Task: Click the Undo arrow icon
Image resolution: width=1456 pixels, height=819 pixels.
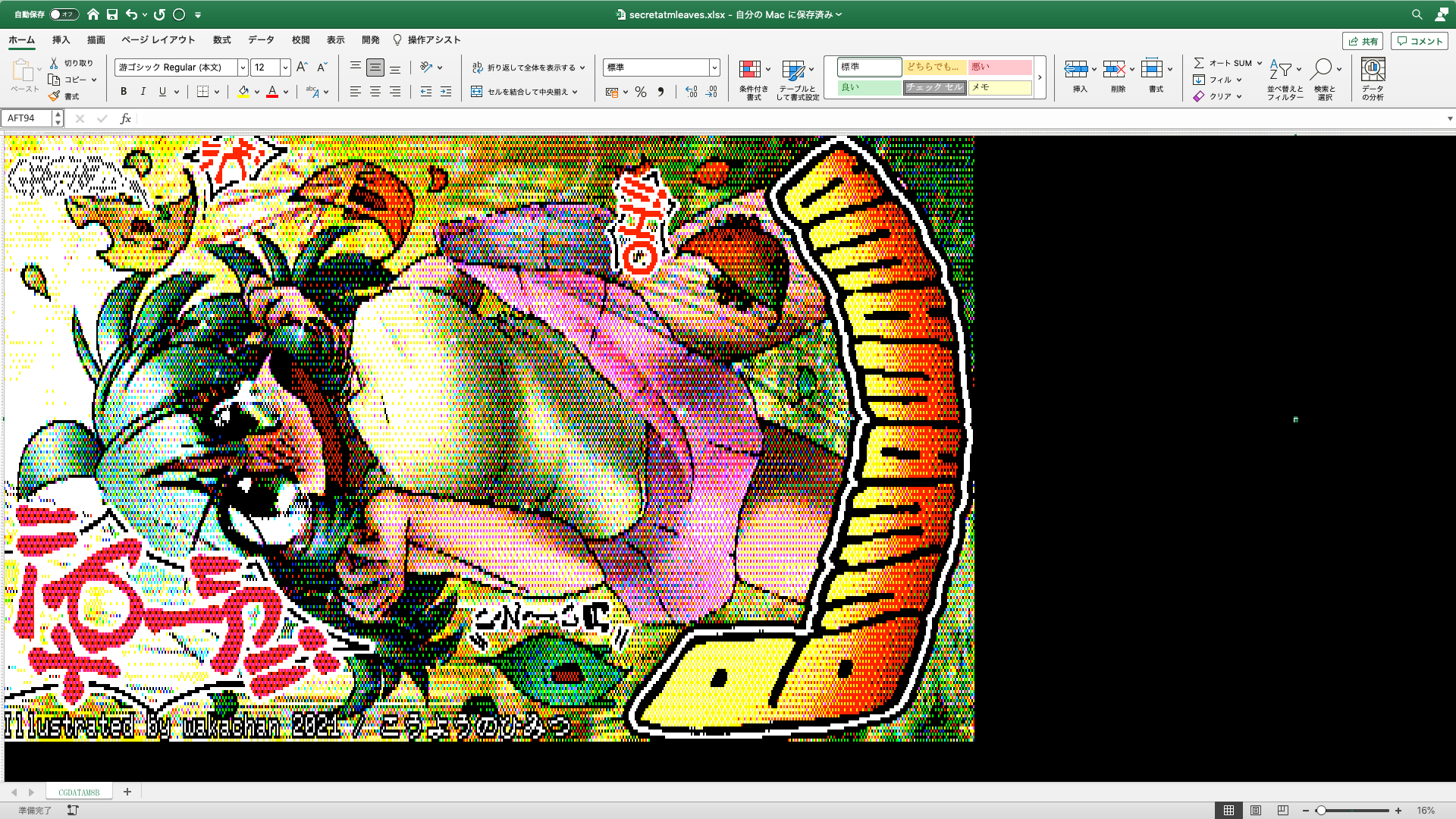Action: tap(132, 14)
